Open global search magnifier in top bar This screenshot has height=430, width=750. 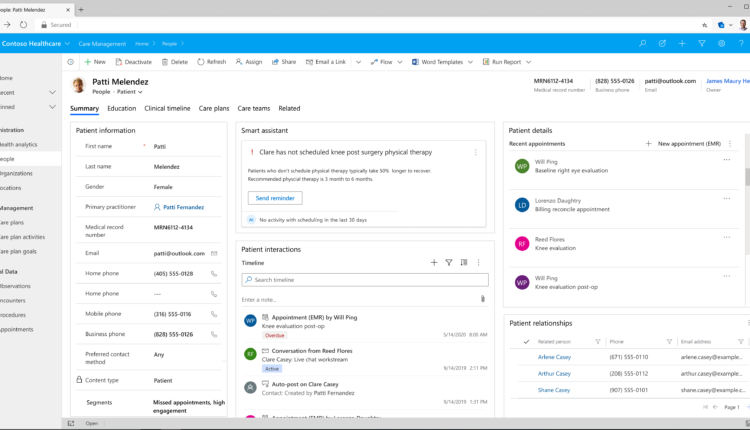642,43
